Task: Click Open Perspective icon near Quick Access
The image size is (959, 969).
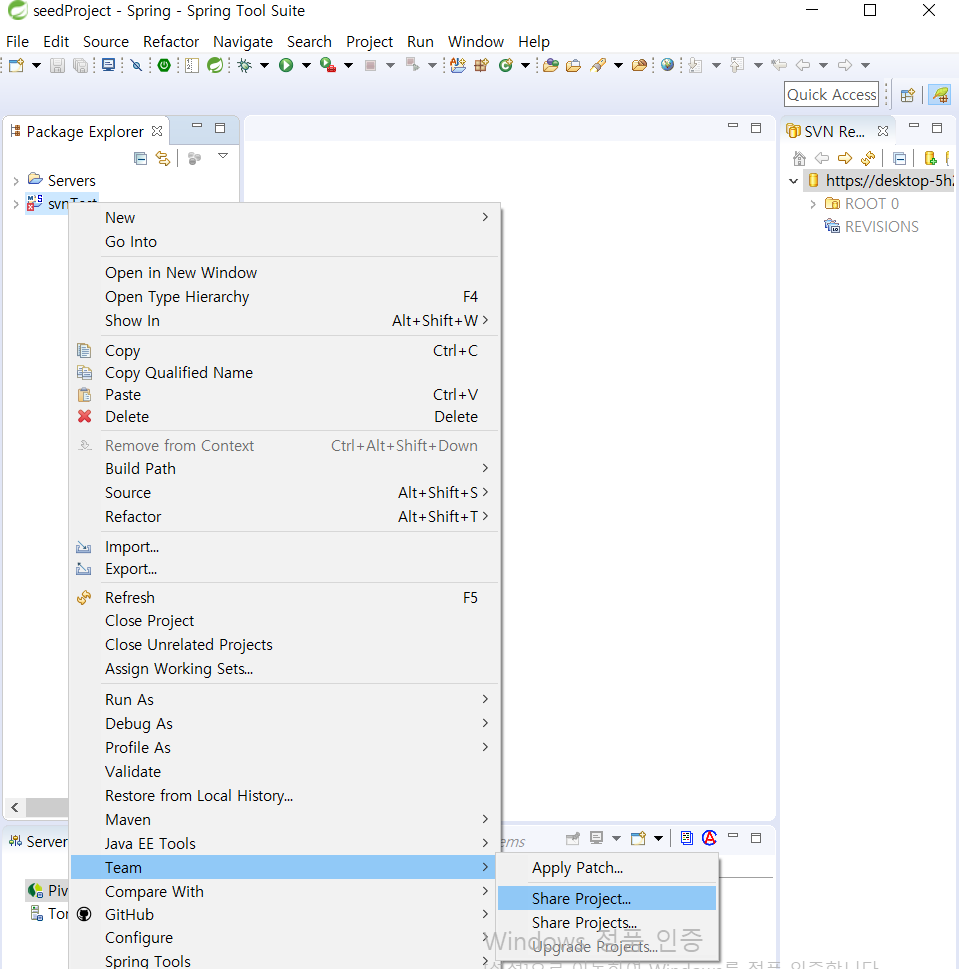Action: tap(907, 95)
